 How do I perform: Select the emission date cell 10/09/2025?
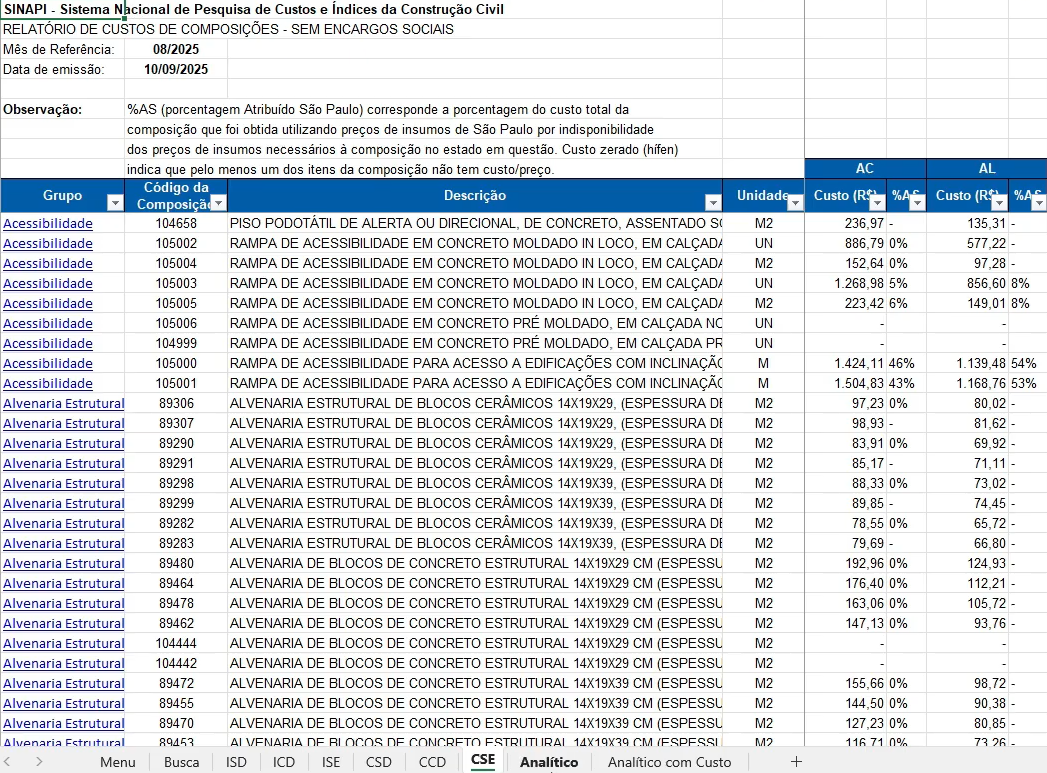[175, 69]
